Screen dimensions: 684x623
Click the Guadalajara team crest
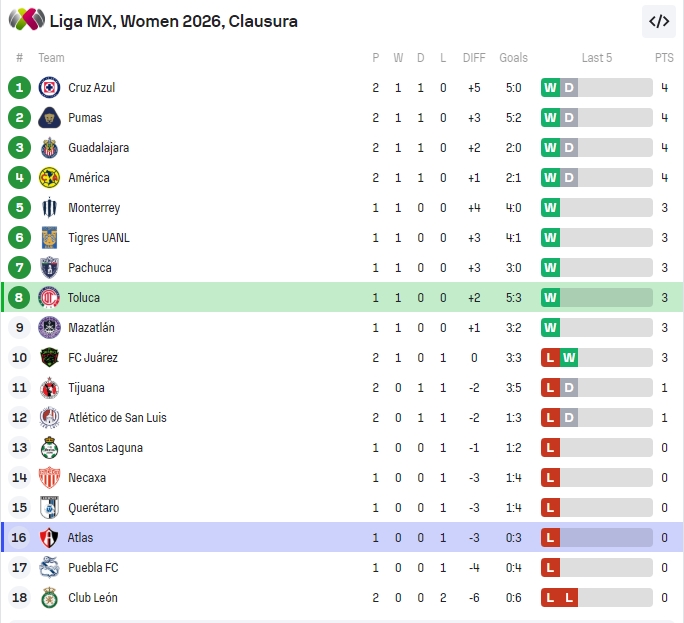coord(49,148)
